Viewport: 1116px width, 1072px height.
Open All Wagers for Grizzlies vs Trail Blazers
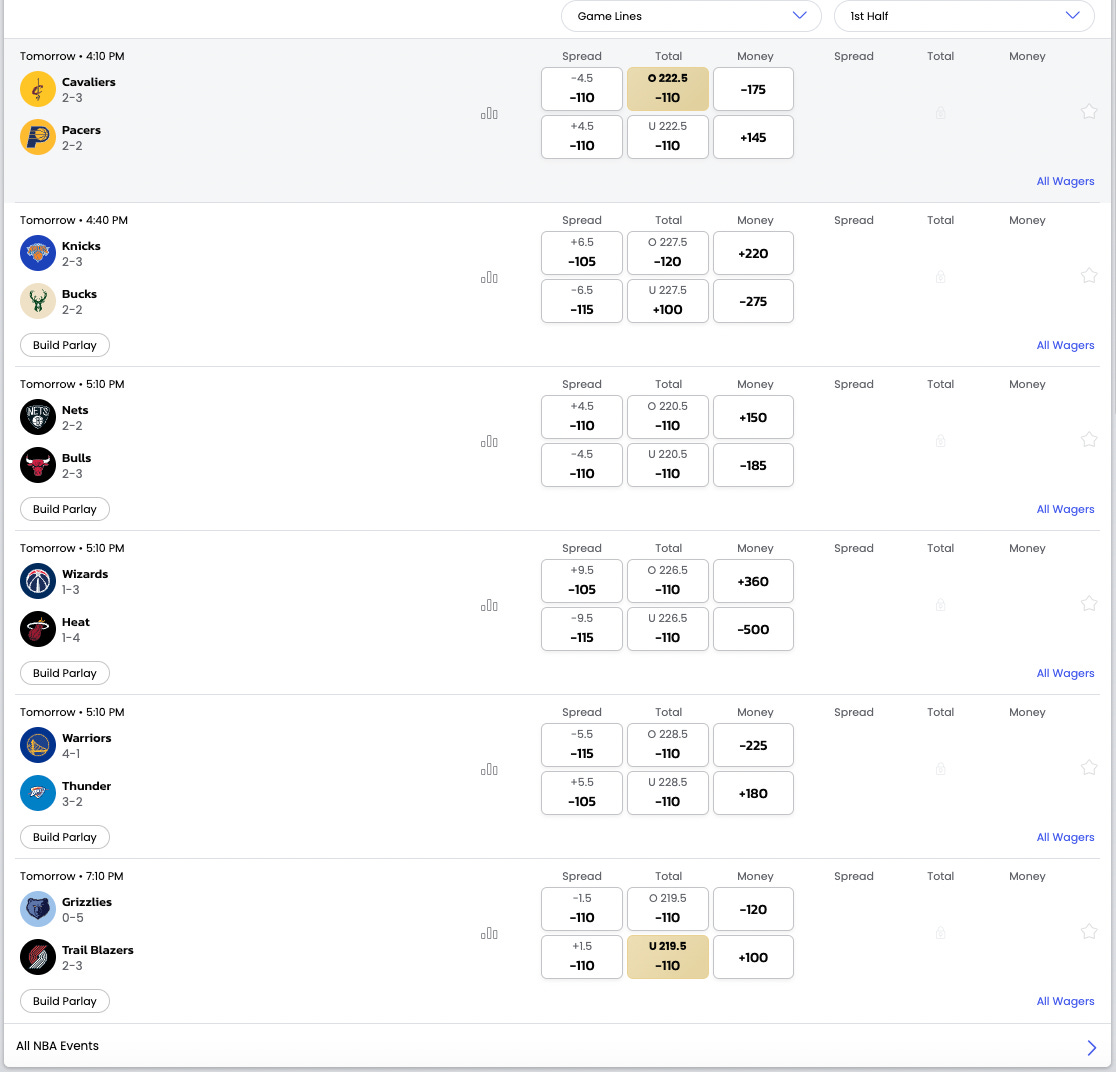(1065, 1001)
